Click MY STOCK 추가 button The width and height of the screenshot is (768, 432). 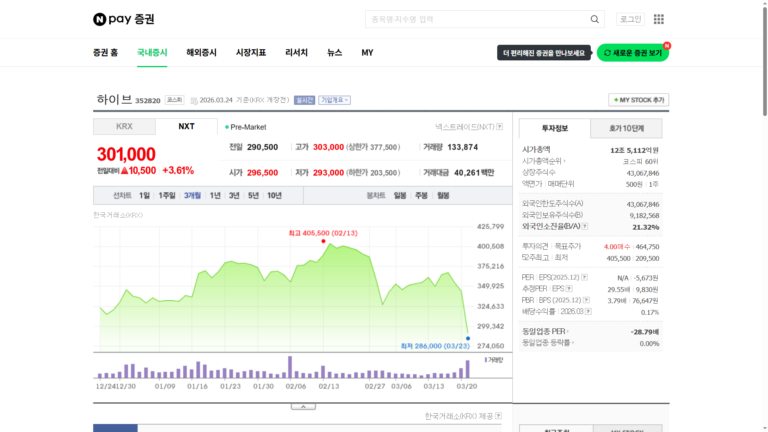639,100
